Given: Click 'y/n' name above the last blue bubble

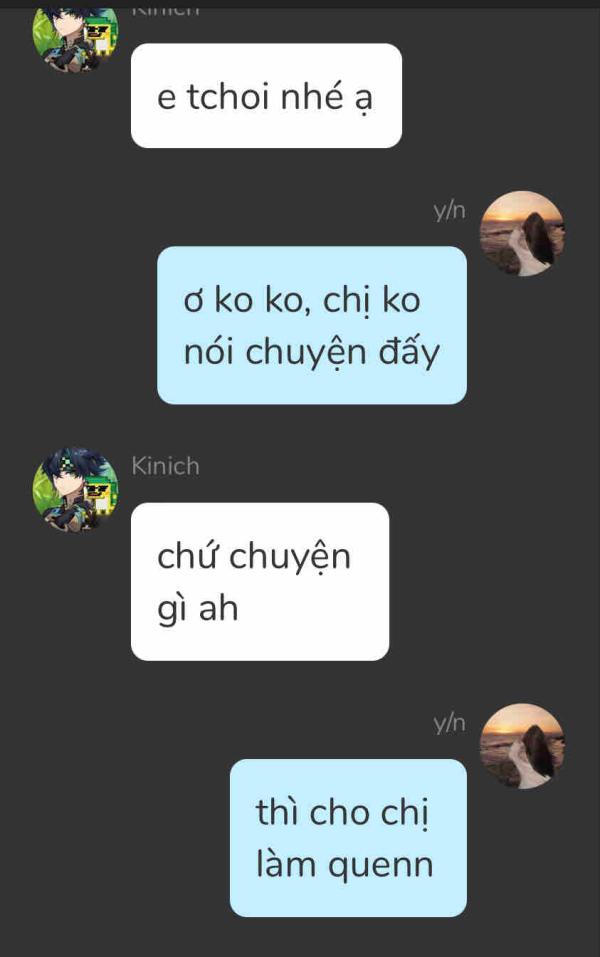Looking at the screenshot, I should click(450, 723).
